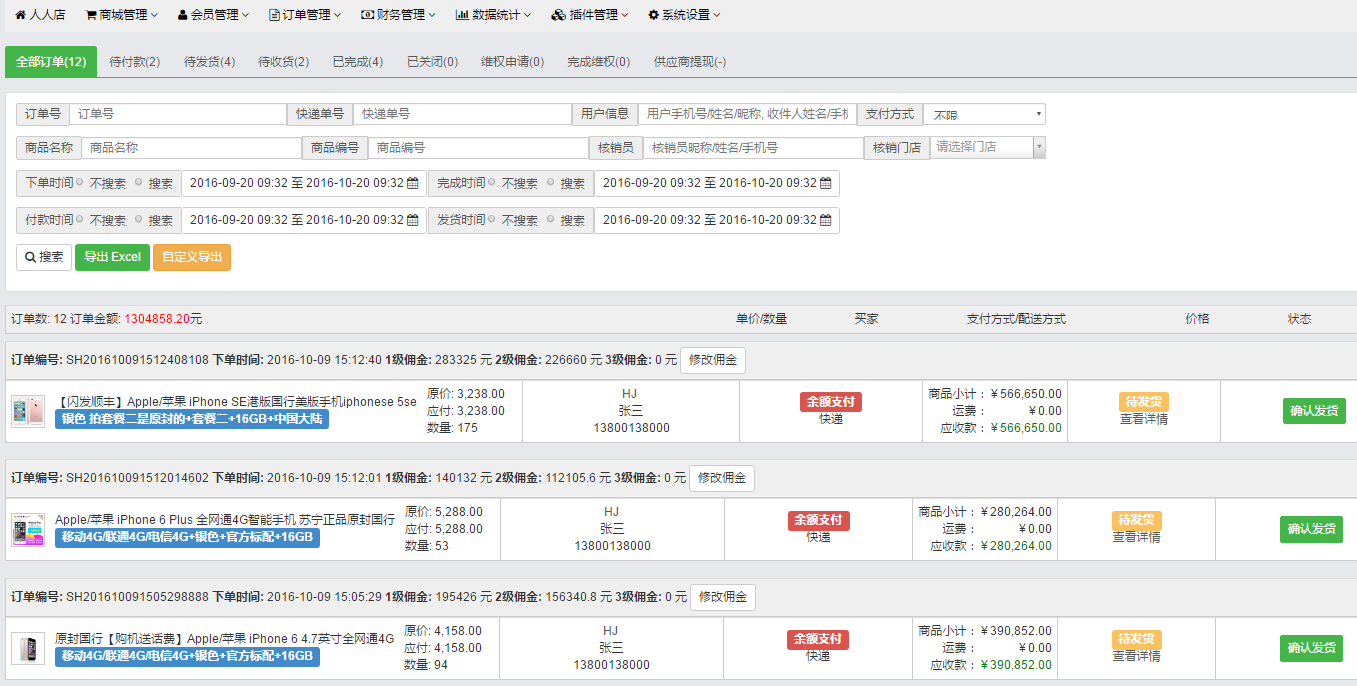Viewport: 1357px width, 686px height.
Task: Open the iPhone 6 4.7英寸 product thumbnail
Action: 28,648
